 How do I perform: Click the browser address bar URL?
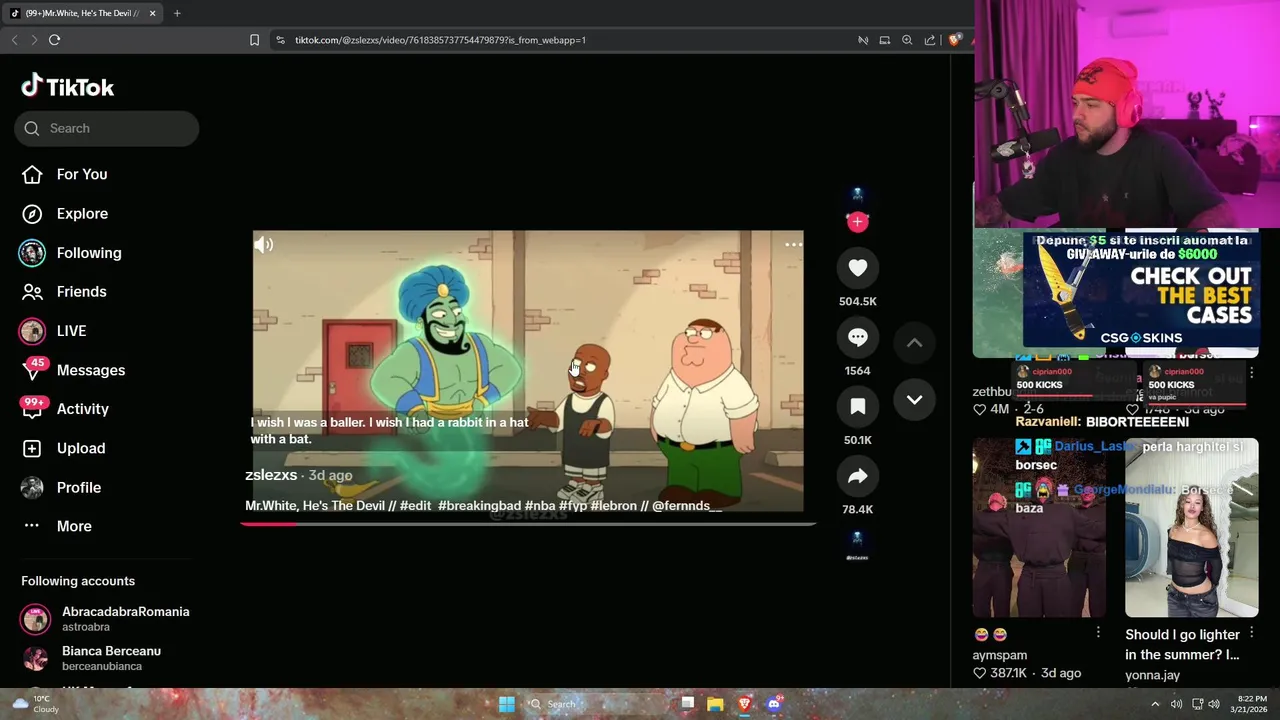tap(440, 40)
